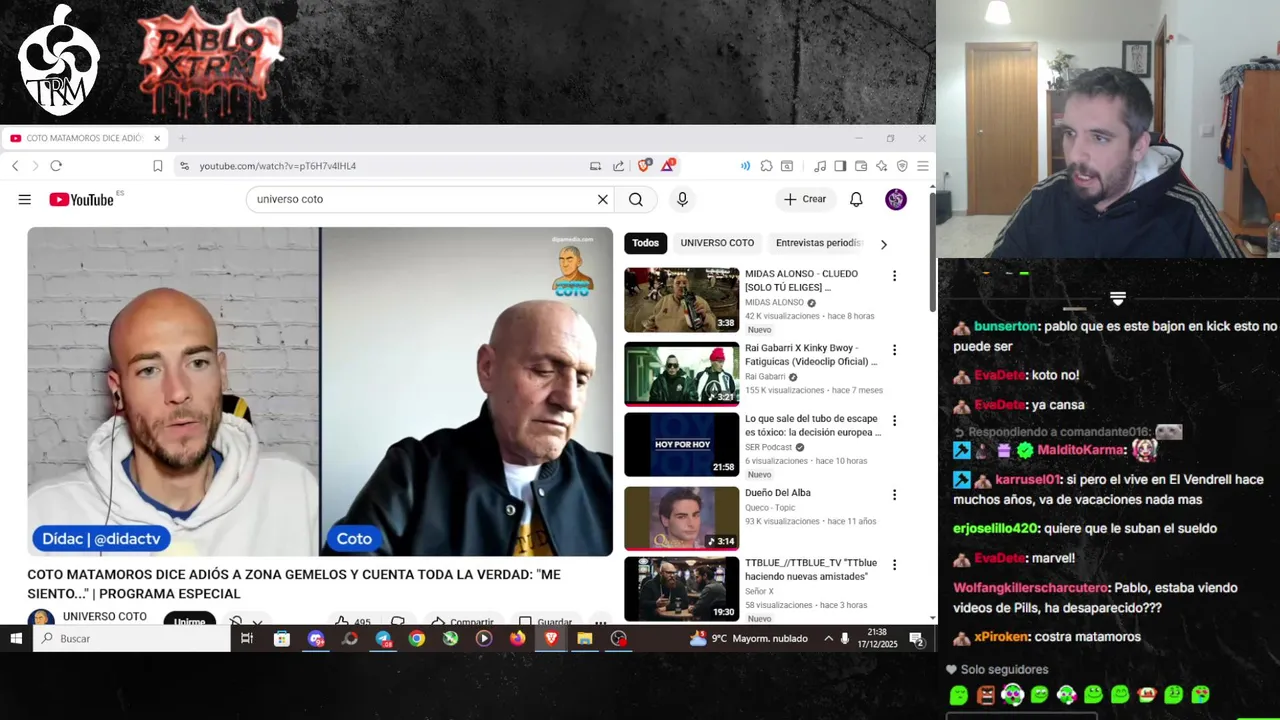Click chat username bunserton
Image resolution: width=1280 pixels, height=720 pixels.
(x=1006, y=327)
